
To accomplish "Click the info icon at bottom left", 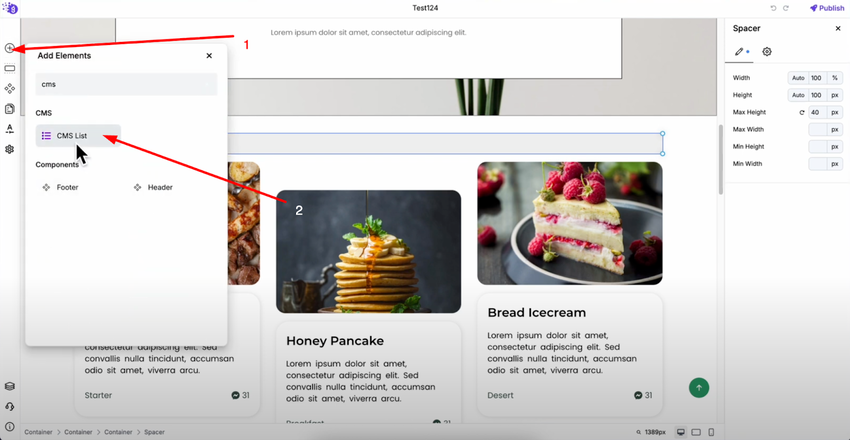I will coord(9,426).
